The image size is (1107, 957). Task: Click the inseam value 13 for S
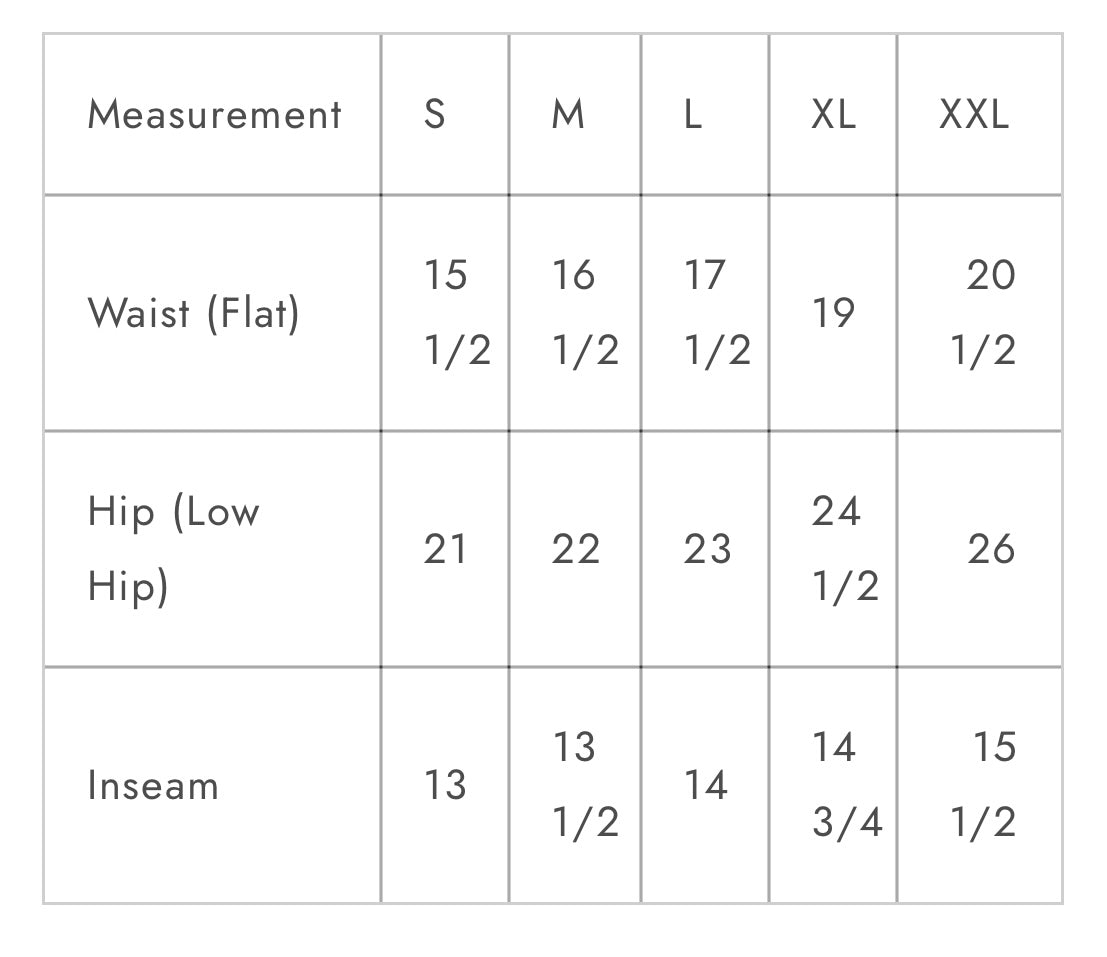pyautogui.click(x=445, y=785)
